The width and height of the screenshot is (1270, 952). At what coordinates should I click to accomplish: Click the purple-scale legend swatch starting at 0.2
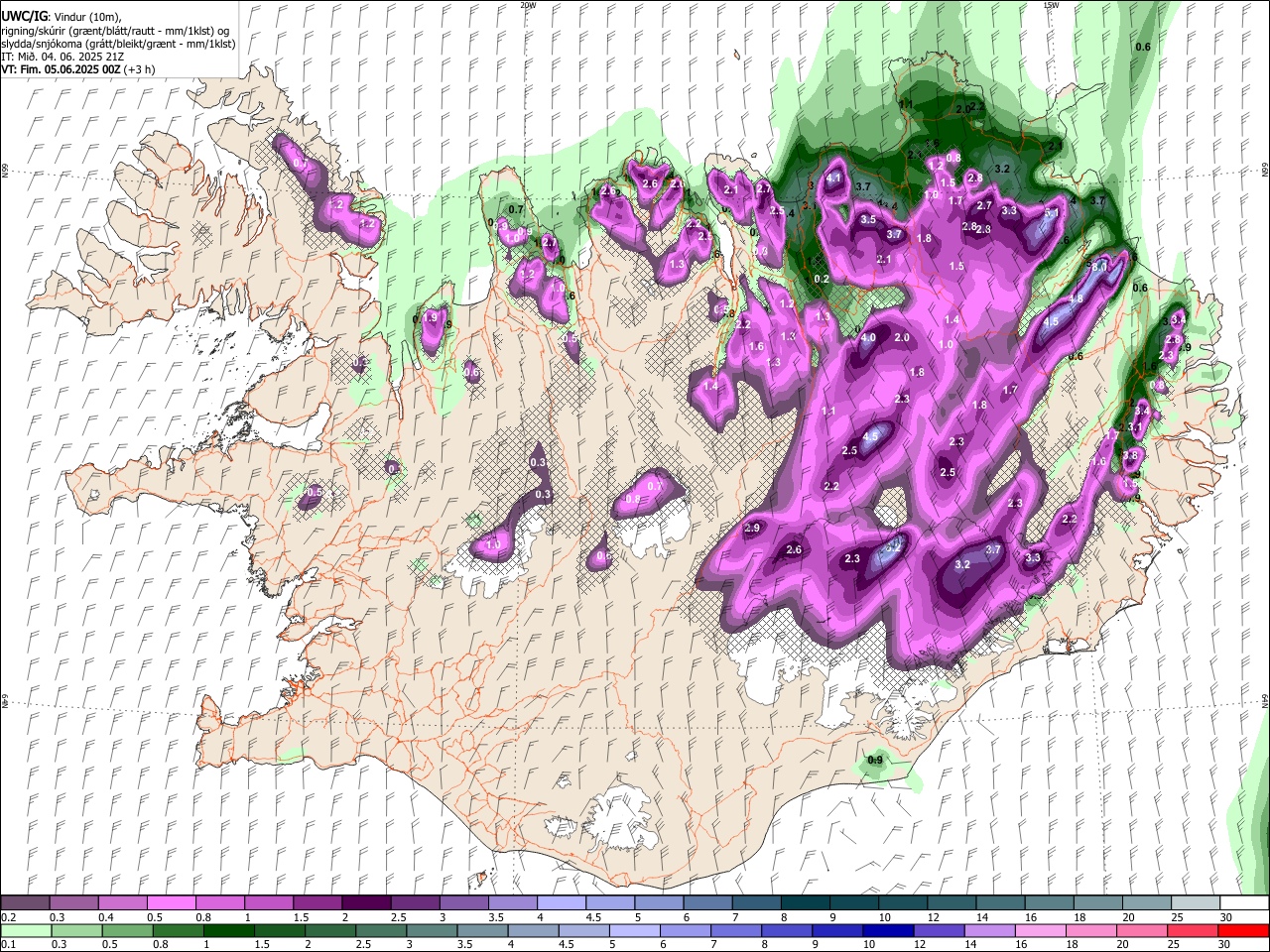(25, 903)
